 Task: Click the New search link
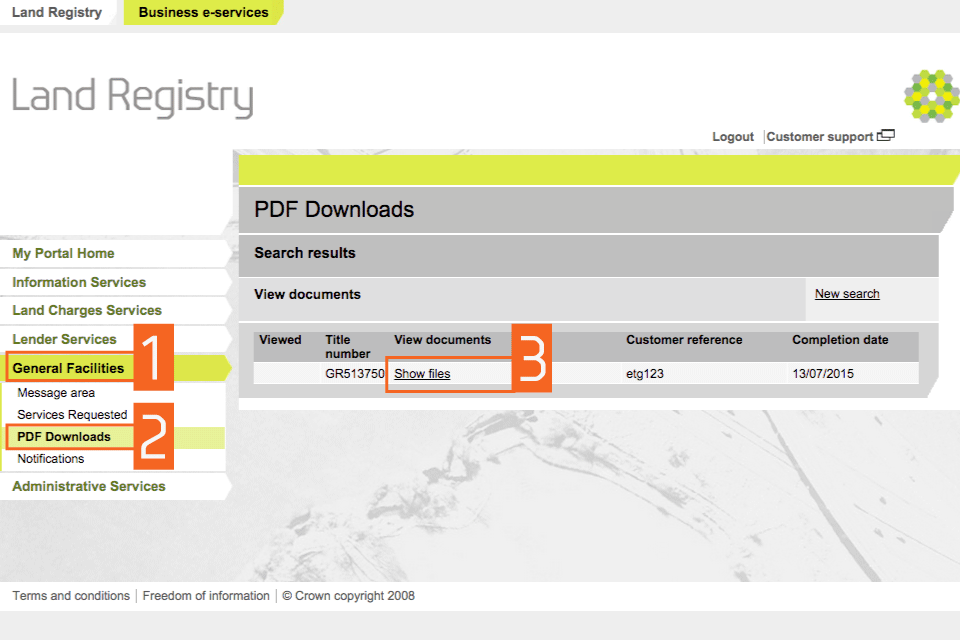(847, 294)
